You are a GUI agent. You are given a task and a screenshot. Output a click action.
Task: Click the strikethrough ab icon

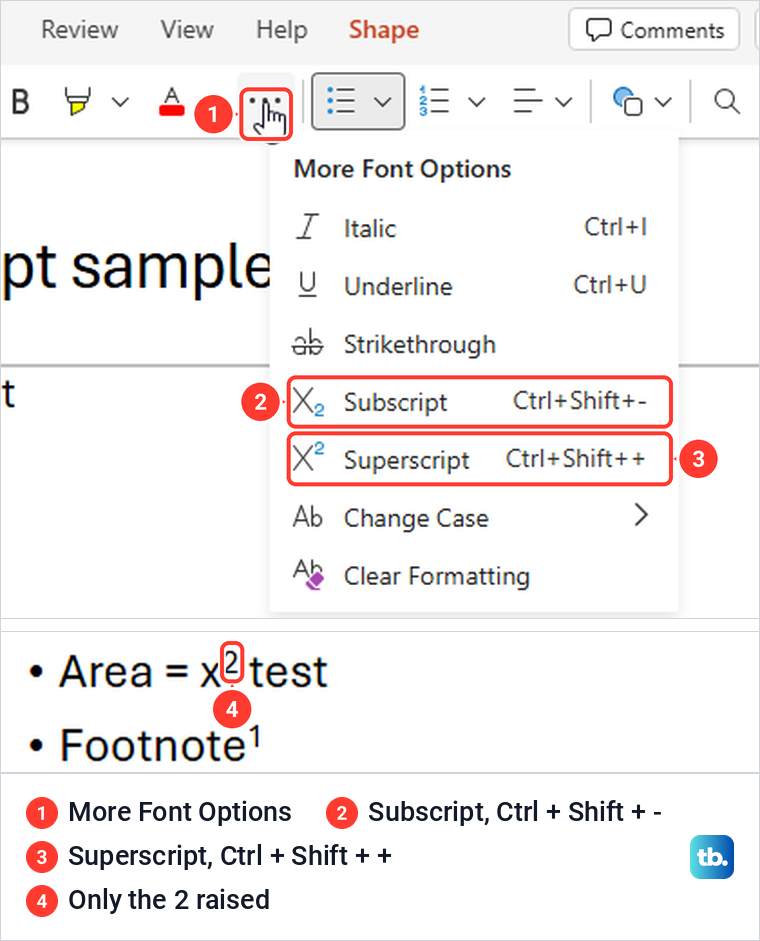coord(307,342)
